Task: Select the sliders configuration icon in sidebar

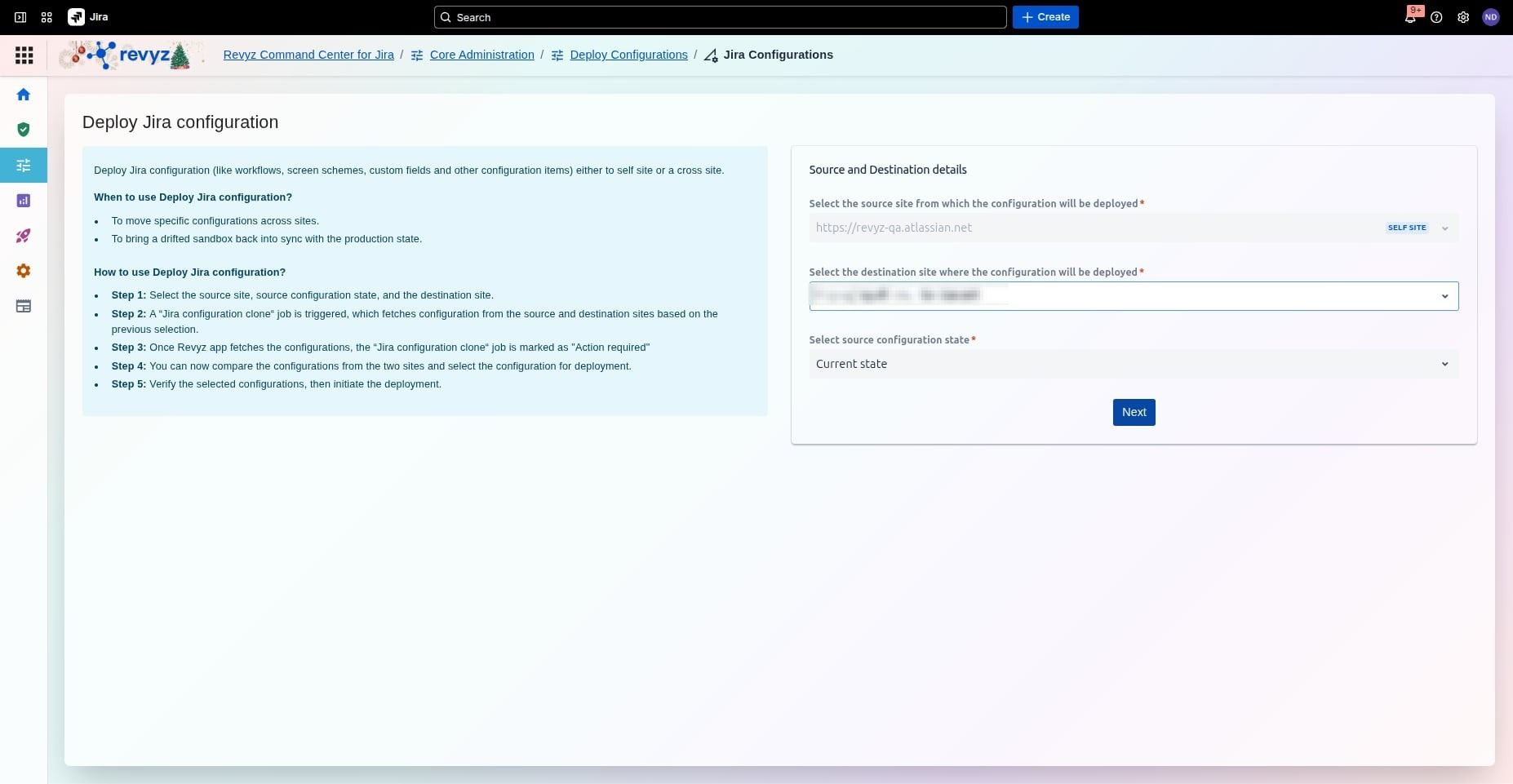Action: tap(24, 166)
